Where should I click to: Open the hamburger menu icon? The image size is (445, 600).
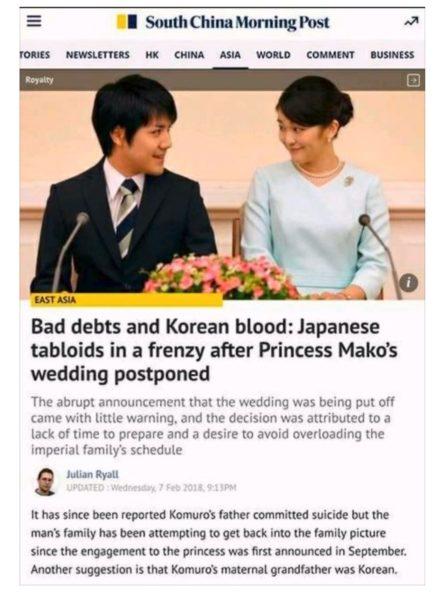coord(34,21)
